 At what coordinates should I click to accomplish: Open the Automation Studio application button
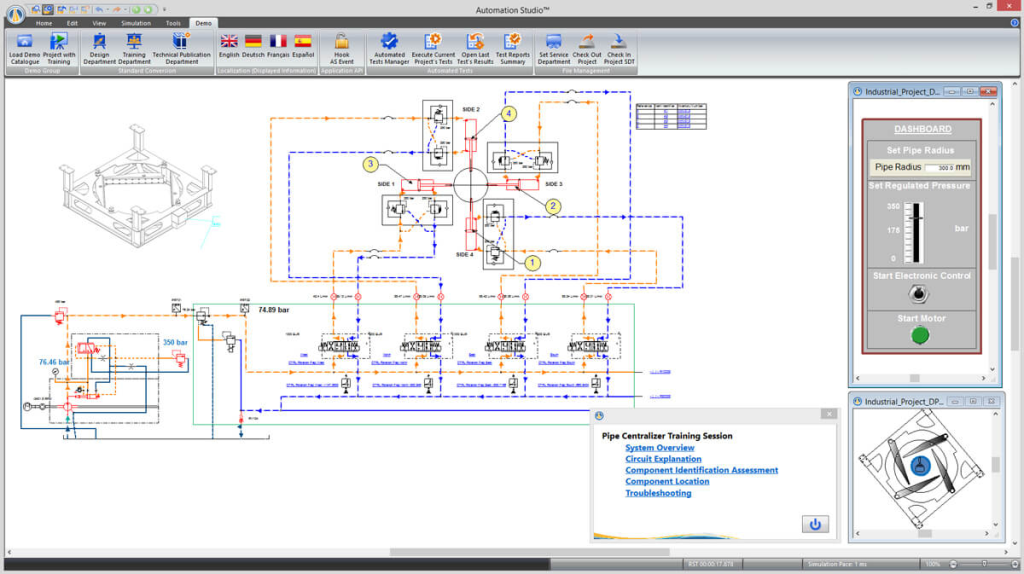point(16,13)
